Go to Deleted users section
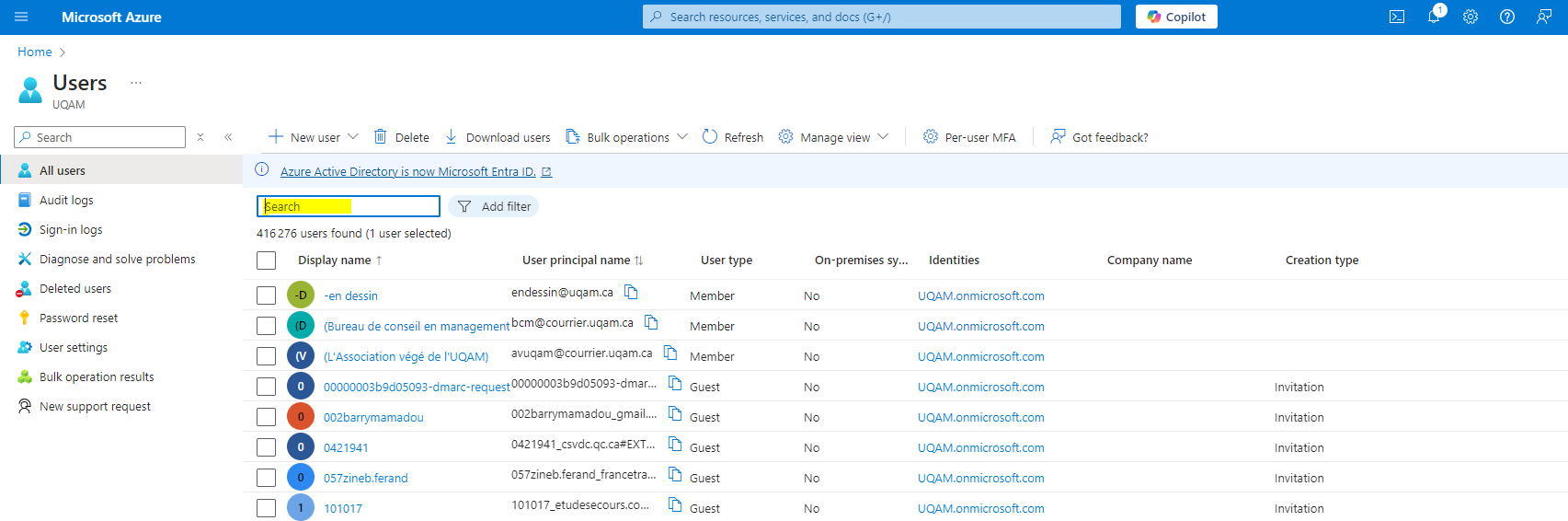This screenshot has height=521, width=1568. pyautogui.click(x=74, y=288)
